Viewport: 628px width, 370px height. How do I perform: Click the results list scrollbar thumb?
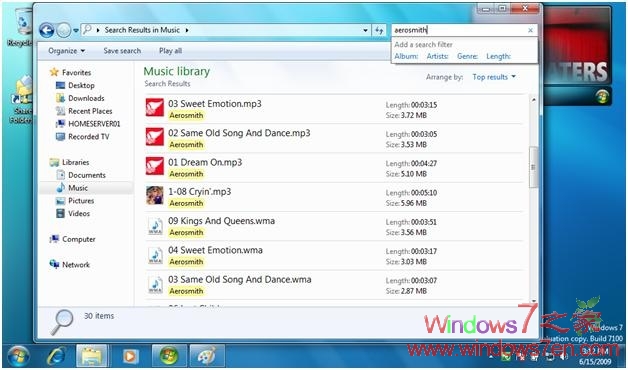tap(533, 167)
